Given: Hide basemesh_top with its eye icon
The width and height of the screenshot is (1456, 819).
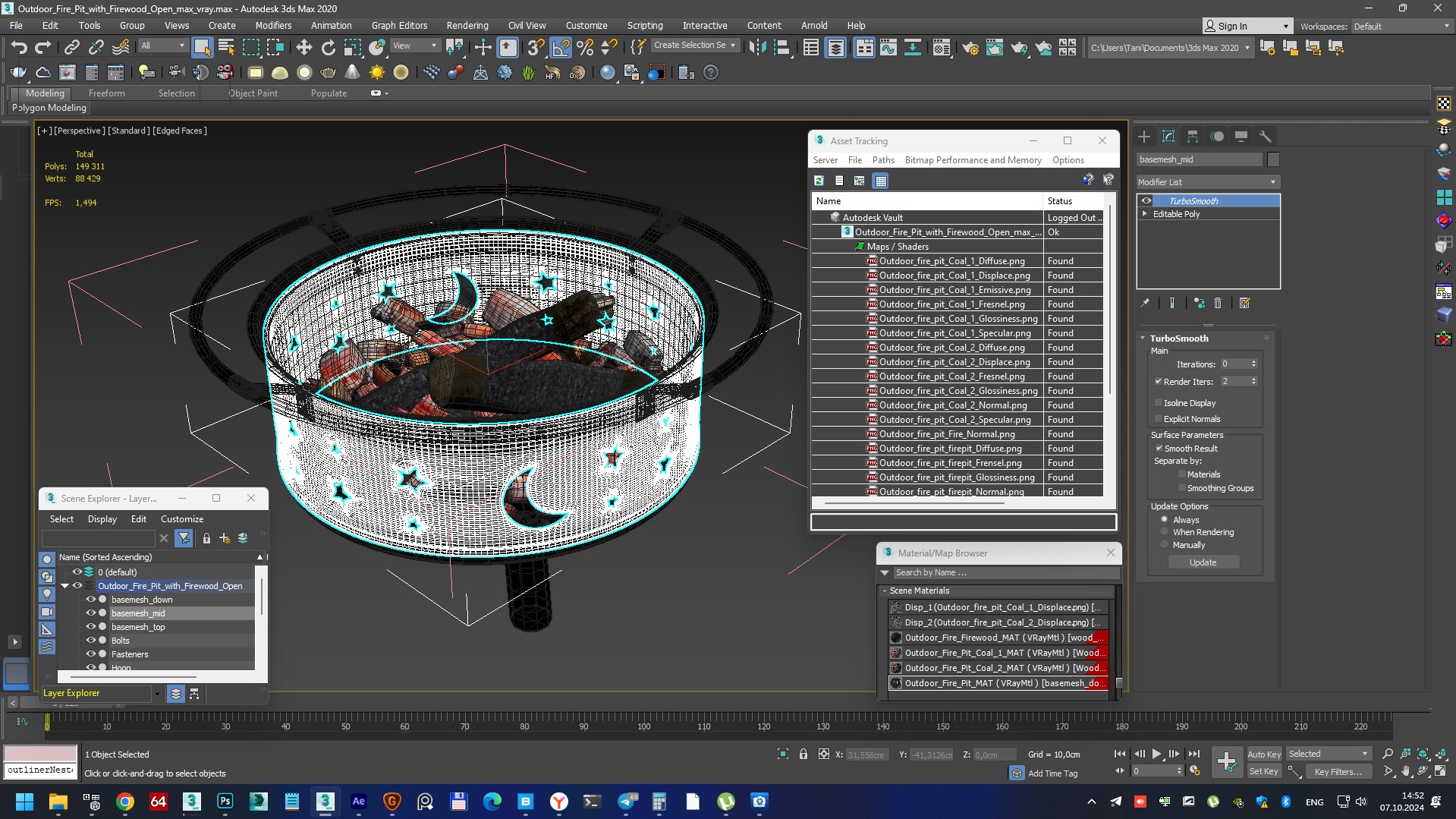Looking at the screenshot, I should tap(91, 627).
